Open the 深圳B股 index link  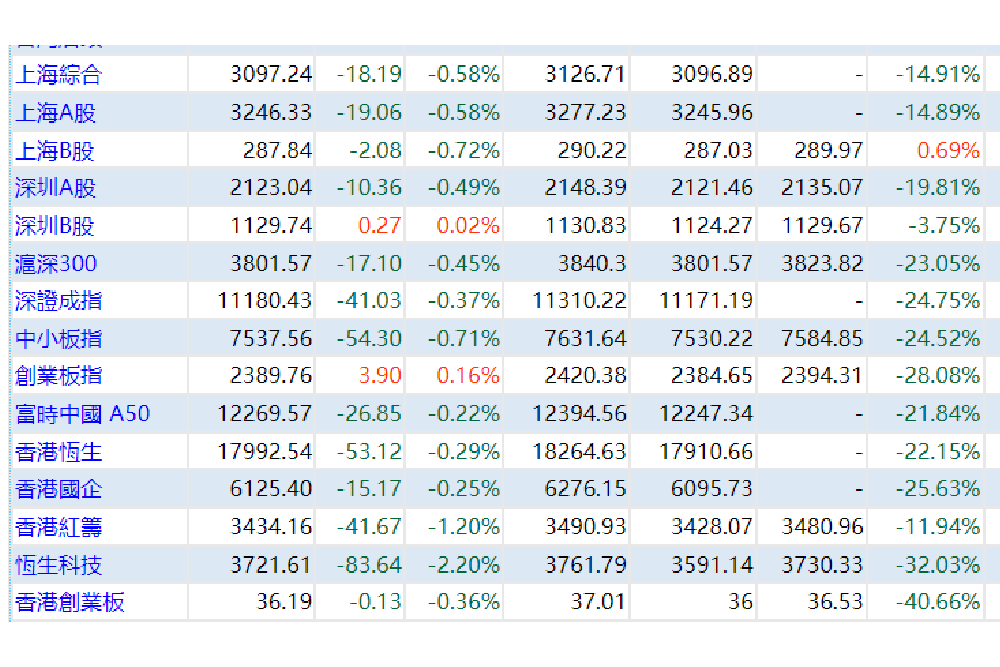(55, 226)
